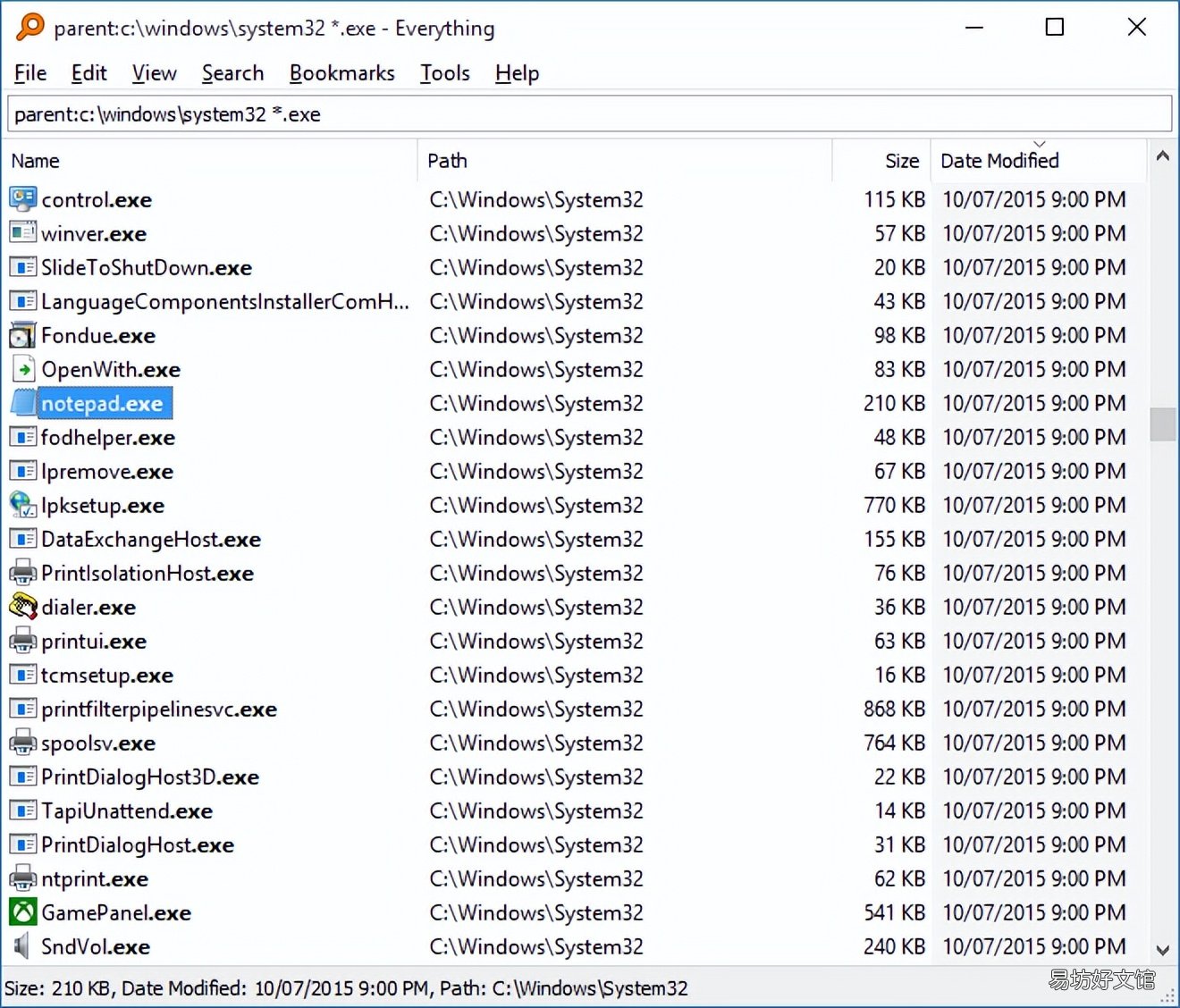The width and height of the screenshot is (1180, 1008).
Task: Click the Everything magnifier icon in title bar
Action: [29, 27]
